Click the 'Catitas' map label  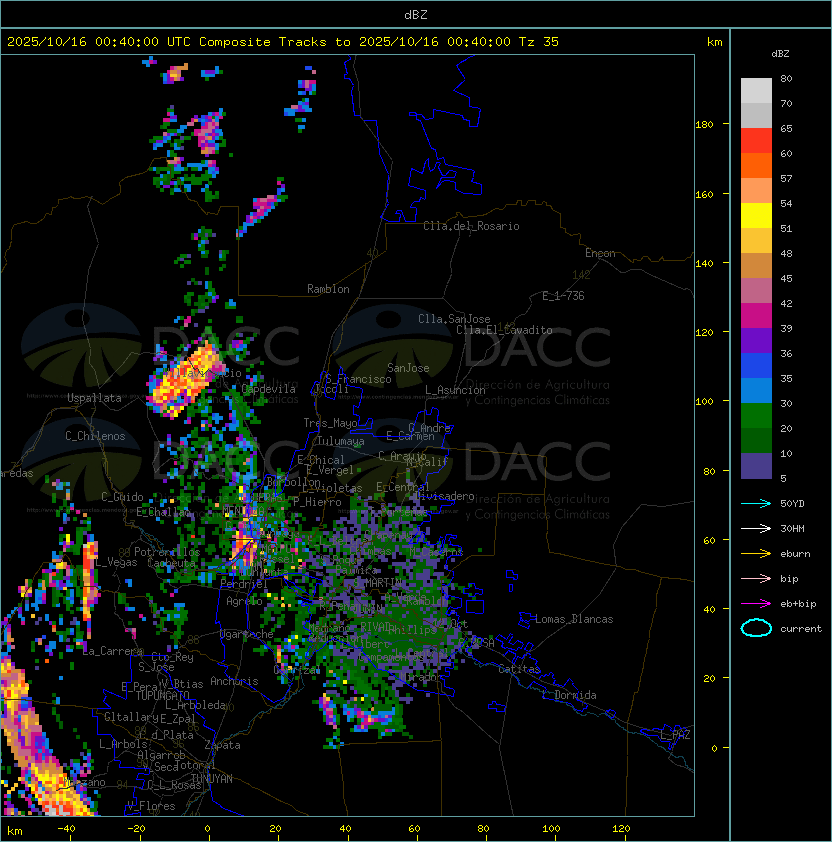pos(519,669)
